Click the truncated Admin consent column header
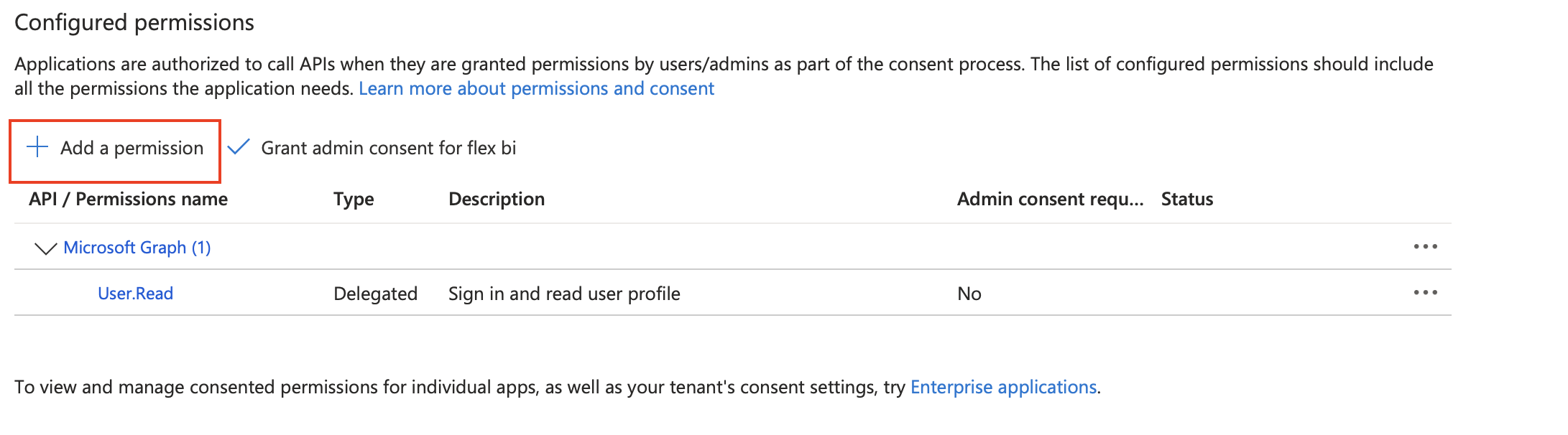This screenshot has width=1568, height=435. (1050, 199)
